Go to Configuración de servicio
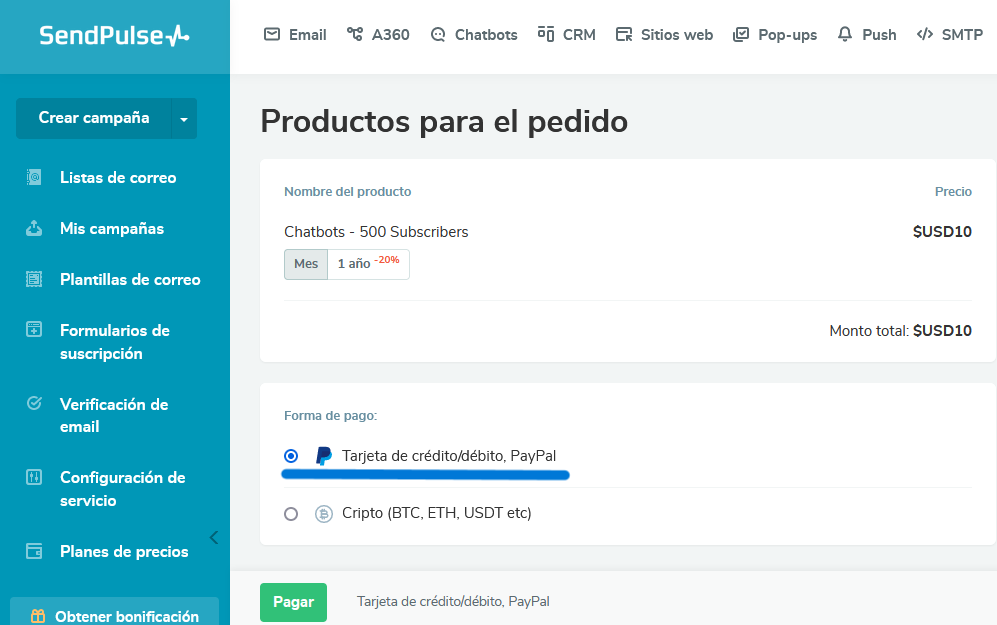 [123, 489]
